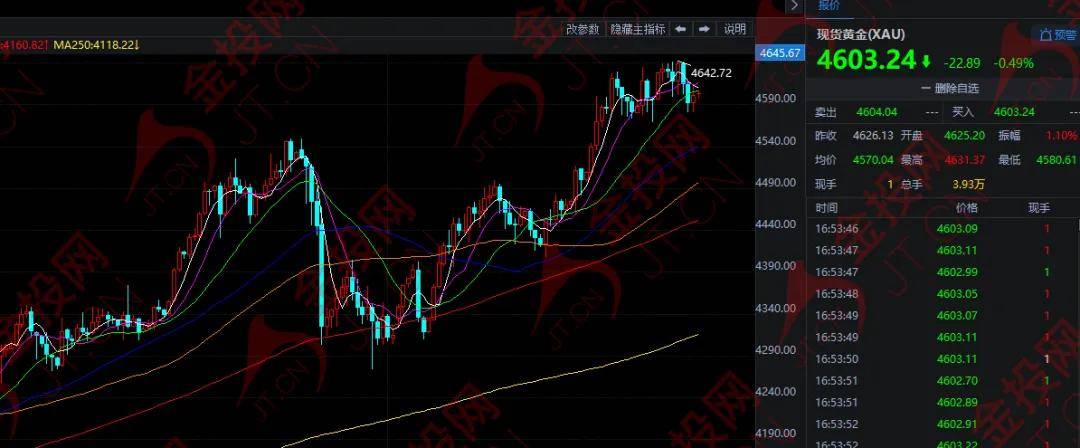This screenshot has height=448, width=1080.
Task: Click the tick price 4602.91
Action: point(957,425)
